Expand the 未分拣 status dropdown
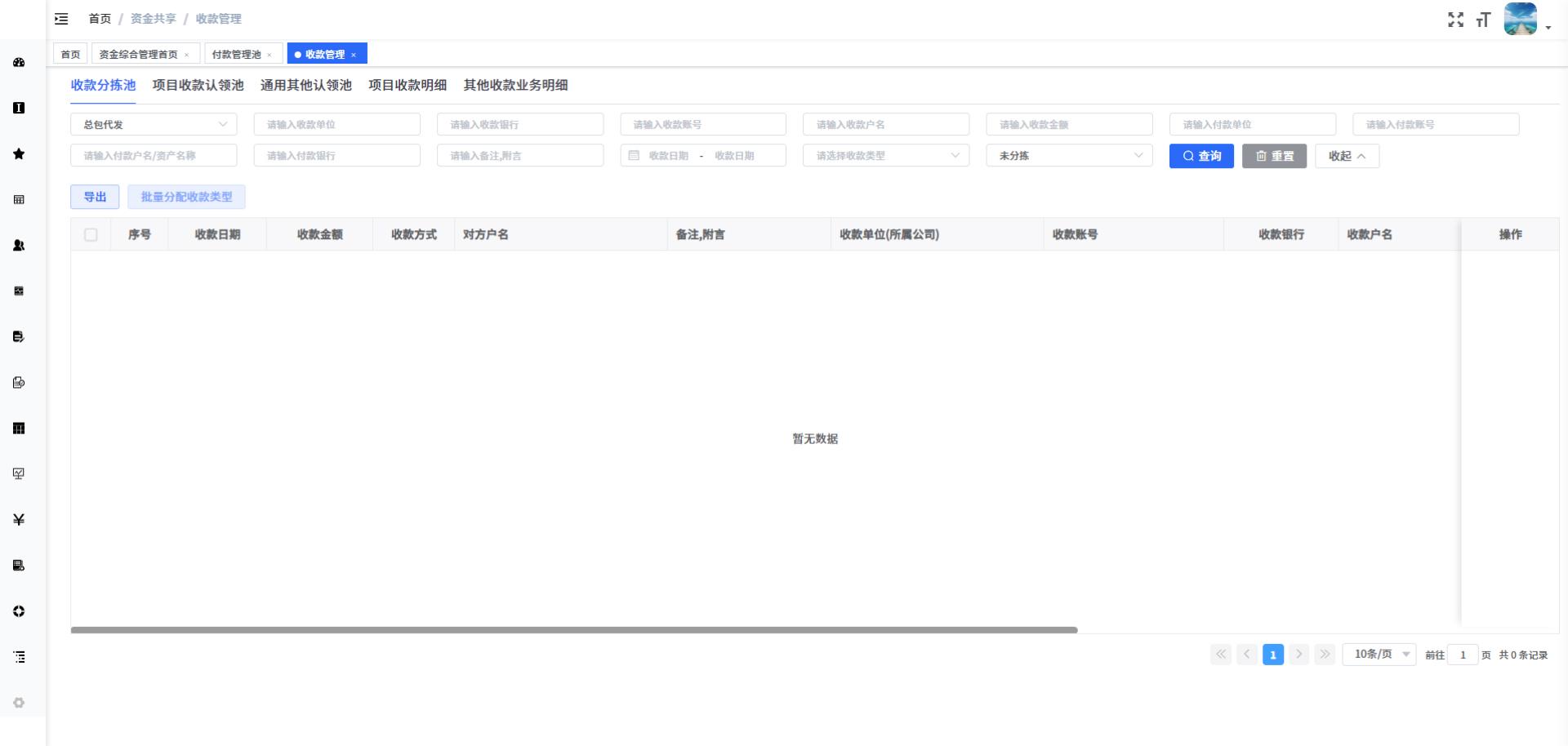Screen dimensions: 1568x746 pyautogui.click(x=1069, y=156)
